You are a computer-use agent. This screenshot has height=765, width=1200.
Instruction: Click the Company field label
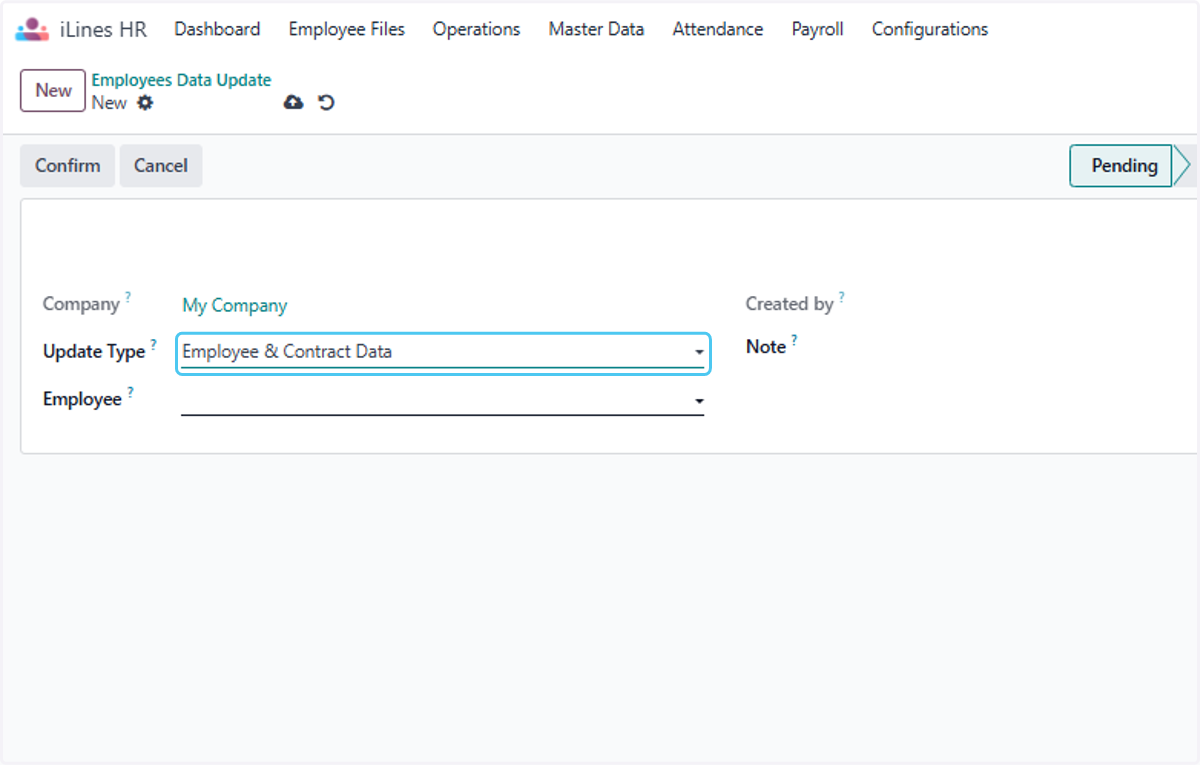81,304
